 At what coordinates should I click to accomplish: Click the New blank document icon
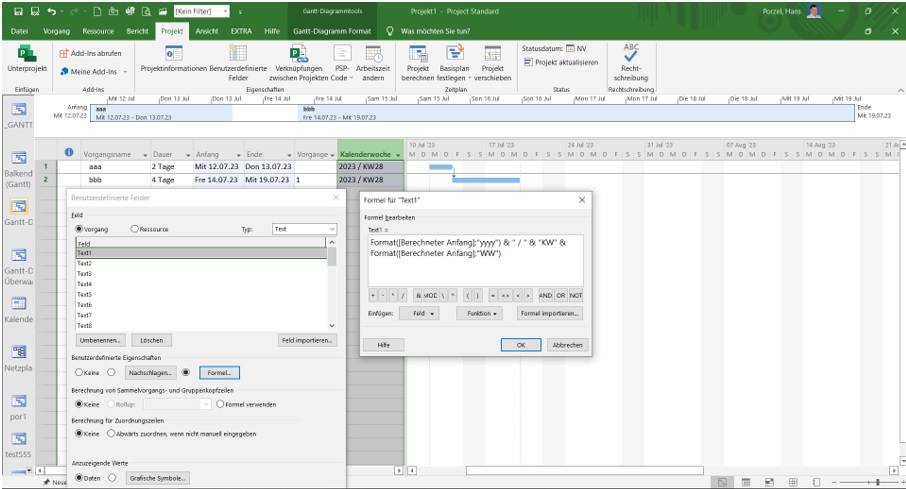(97, 11)
